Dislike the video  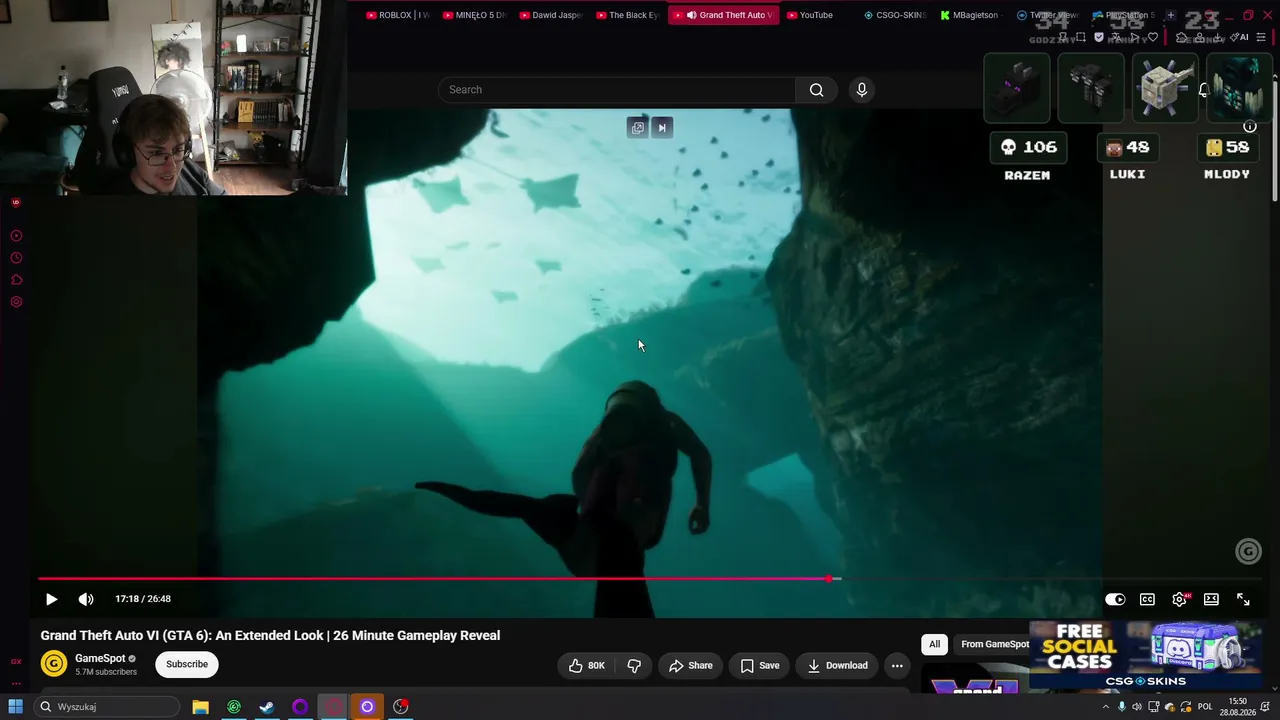point(634,665)
